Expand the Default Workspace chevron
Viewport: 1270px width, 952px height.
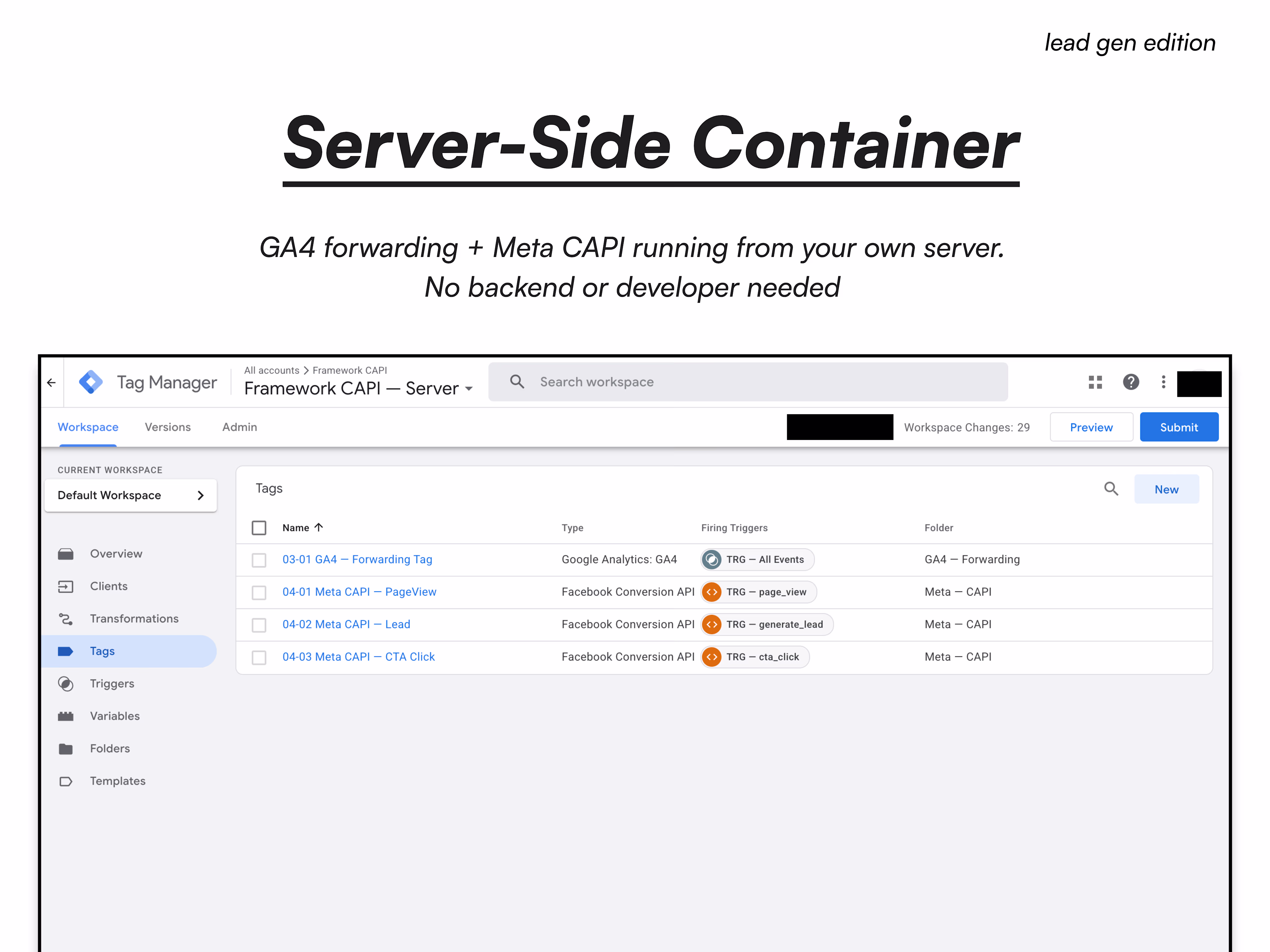point(200,495)
